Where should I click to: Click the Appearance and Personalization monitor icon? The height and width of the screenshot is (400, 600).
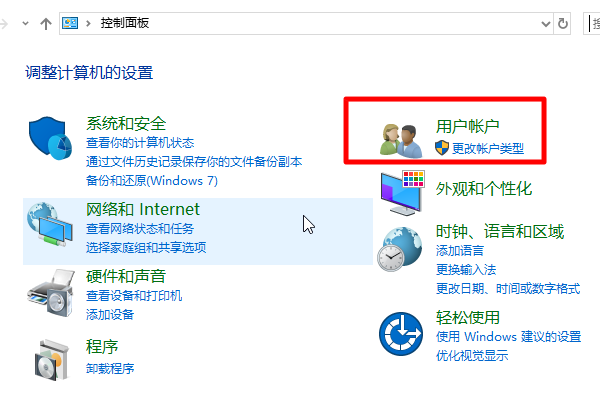click(403, 193)
